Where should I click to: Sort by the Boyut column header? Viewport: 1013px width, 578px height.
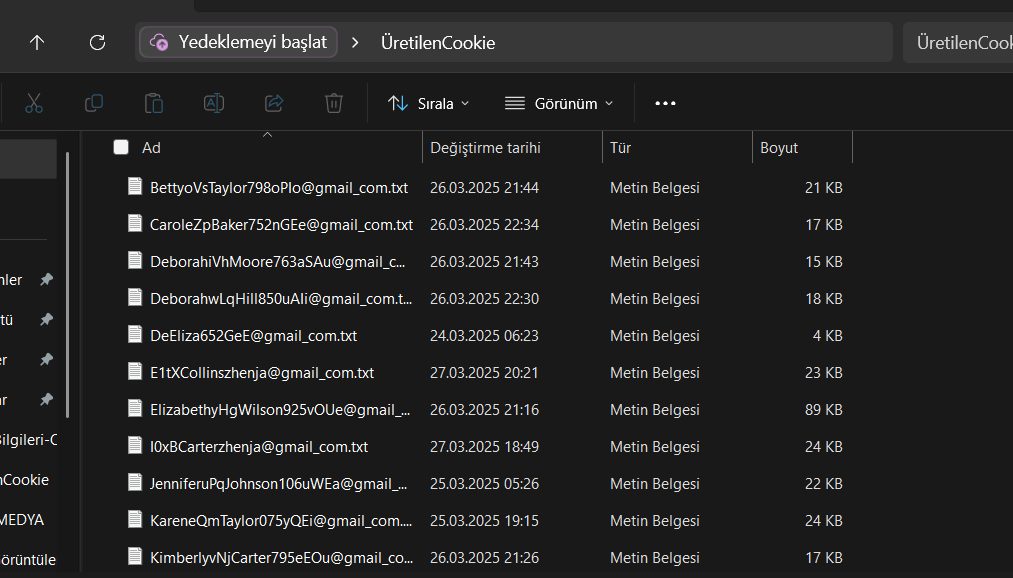point(779,148)
